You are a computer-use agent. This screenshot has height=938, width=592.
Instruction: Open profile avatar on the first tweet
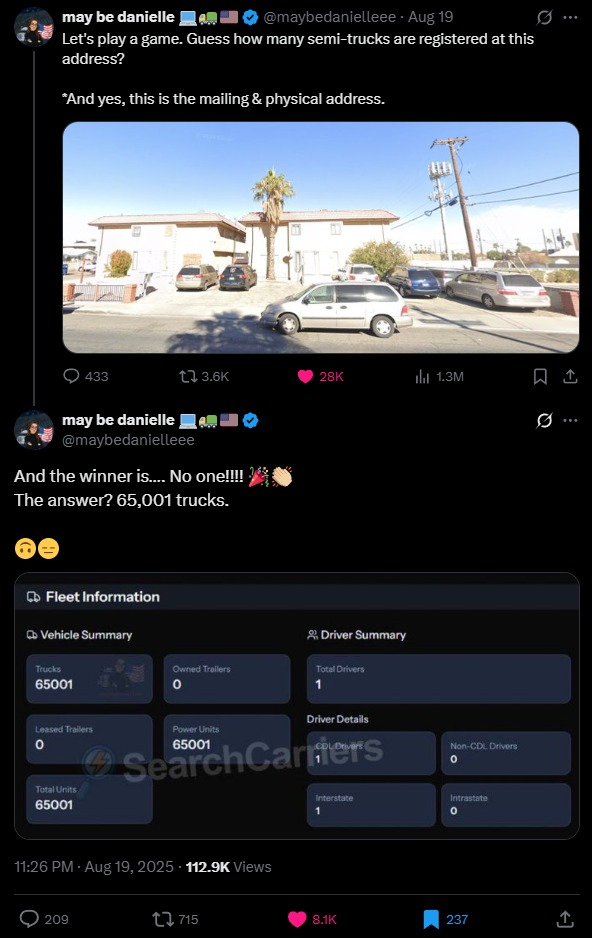34,26
